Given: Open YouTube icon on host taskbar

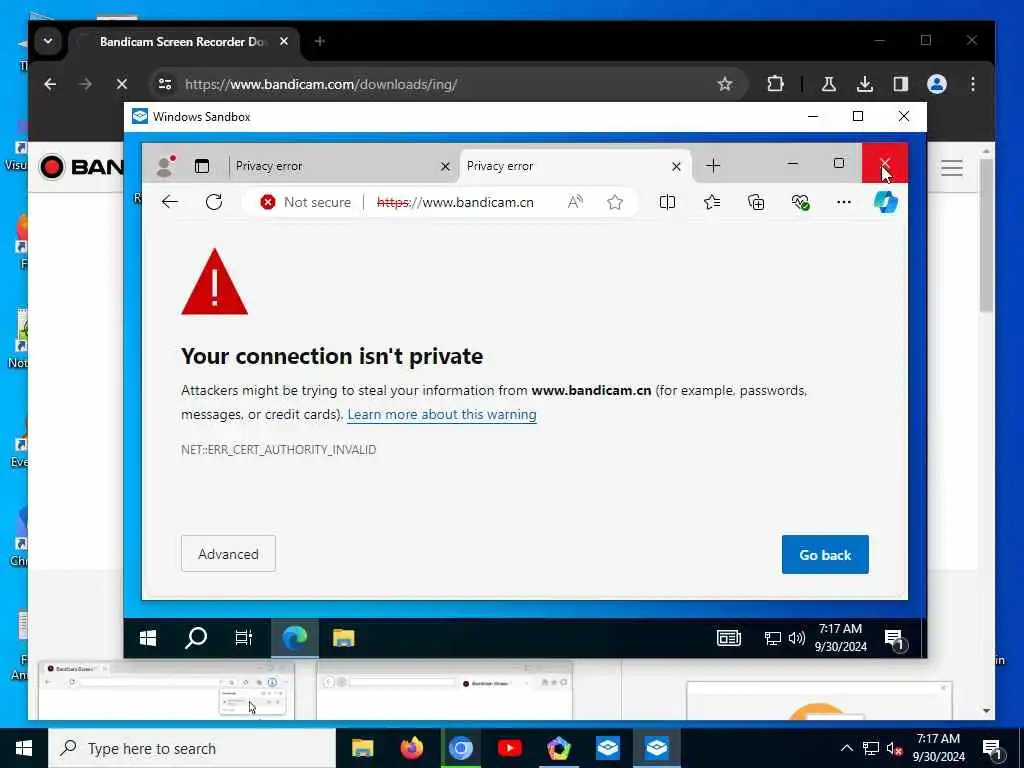Looking at the screenshot, I should (509, 748).
